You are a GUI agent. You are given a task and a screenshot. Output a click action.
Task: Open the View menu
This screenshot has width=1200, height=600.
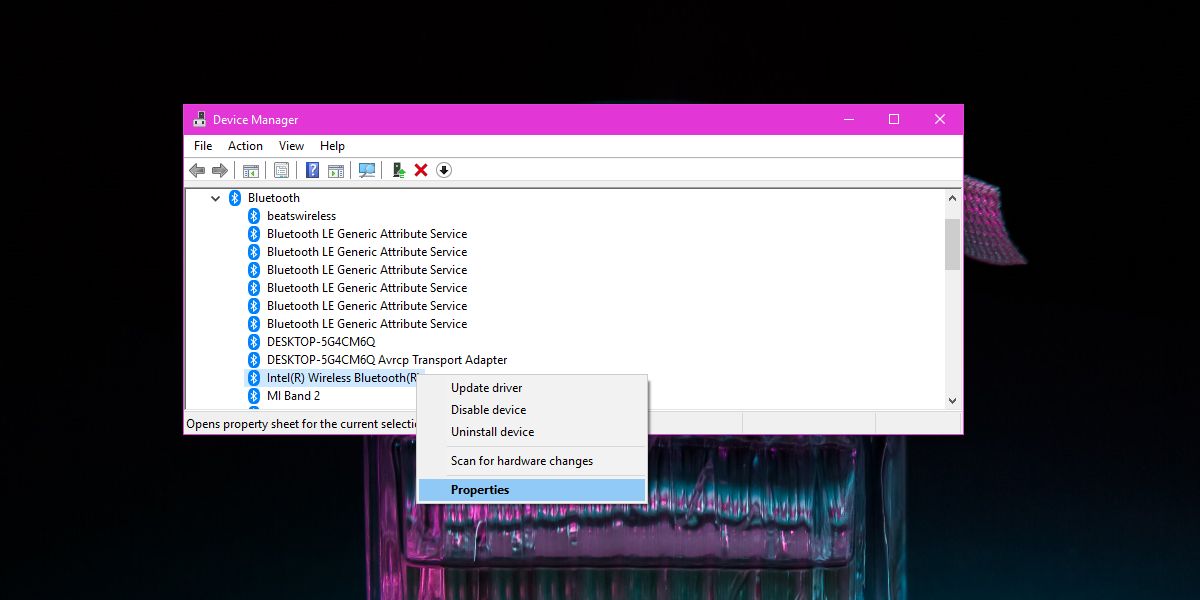click(x=292, y=146)
